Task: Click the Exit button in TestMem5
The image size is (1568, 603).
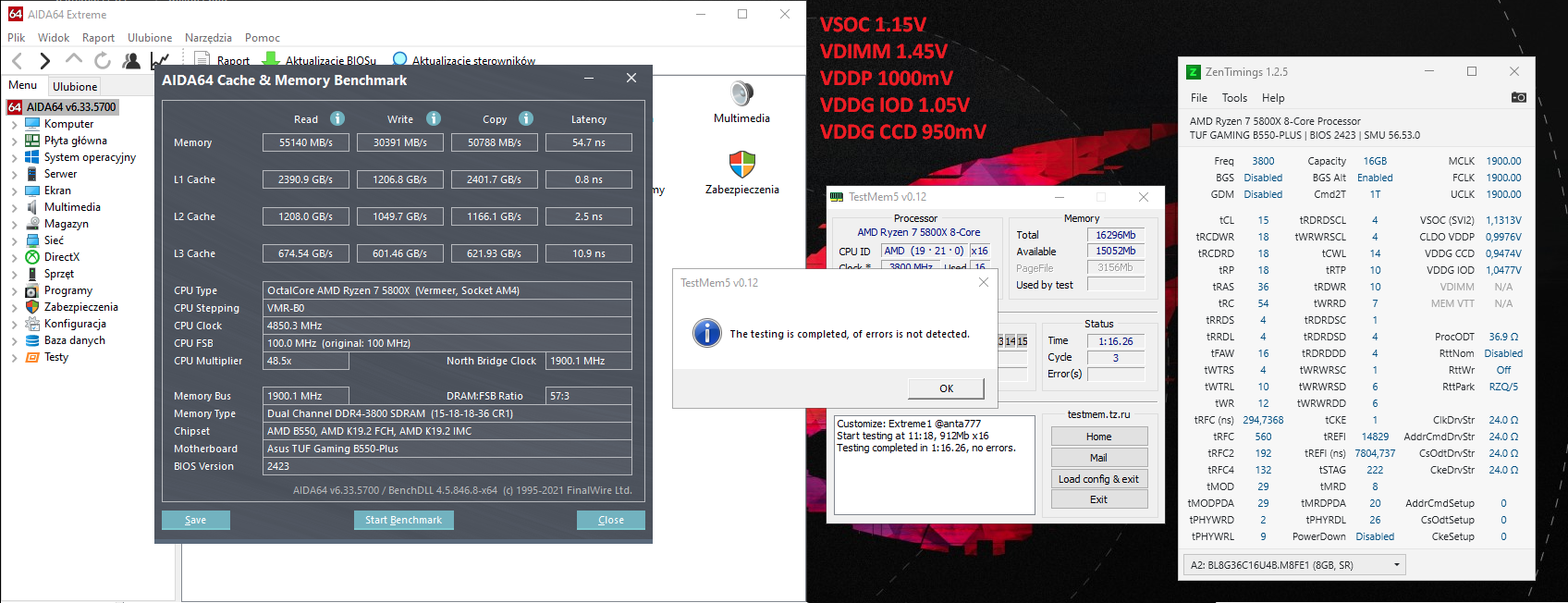Action: click(x=1099, y=499)
